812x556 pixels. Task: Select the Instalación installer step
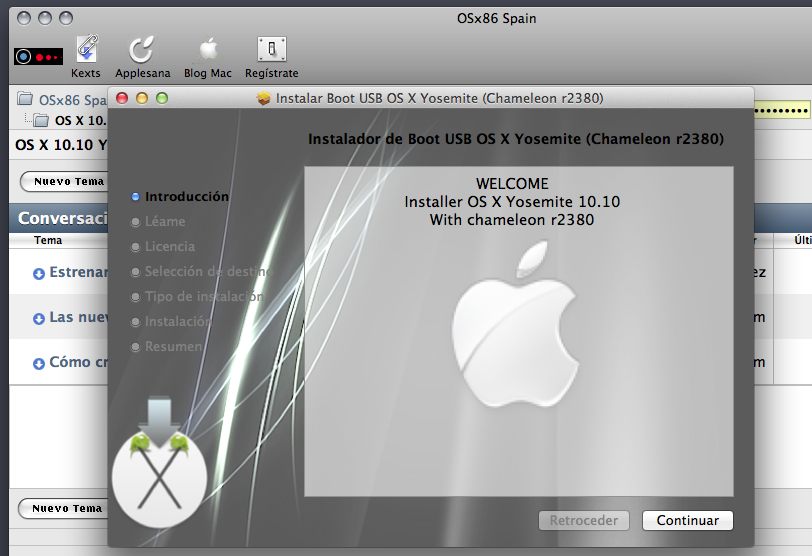pyautogui.click(x=178, y=321)
